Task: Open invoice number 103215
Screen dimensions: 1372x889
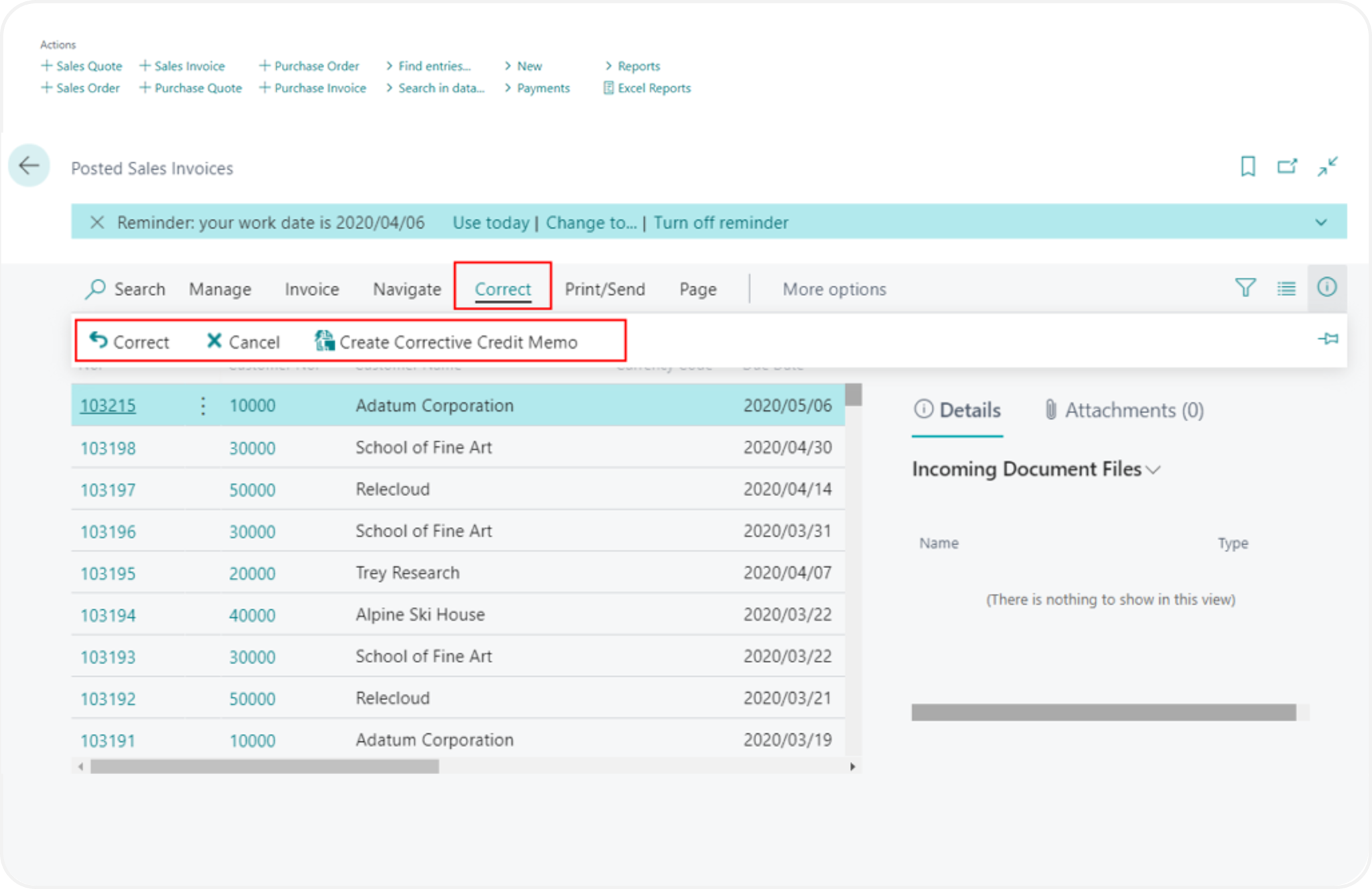Action: pyautogui.click(x=107, y=405)
